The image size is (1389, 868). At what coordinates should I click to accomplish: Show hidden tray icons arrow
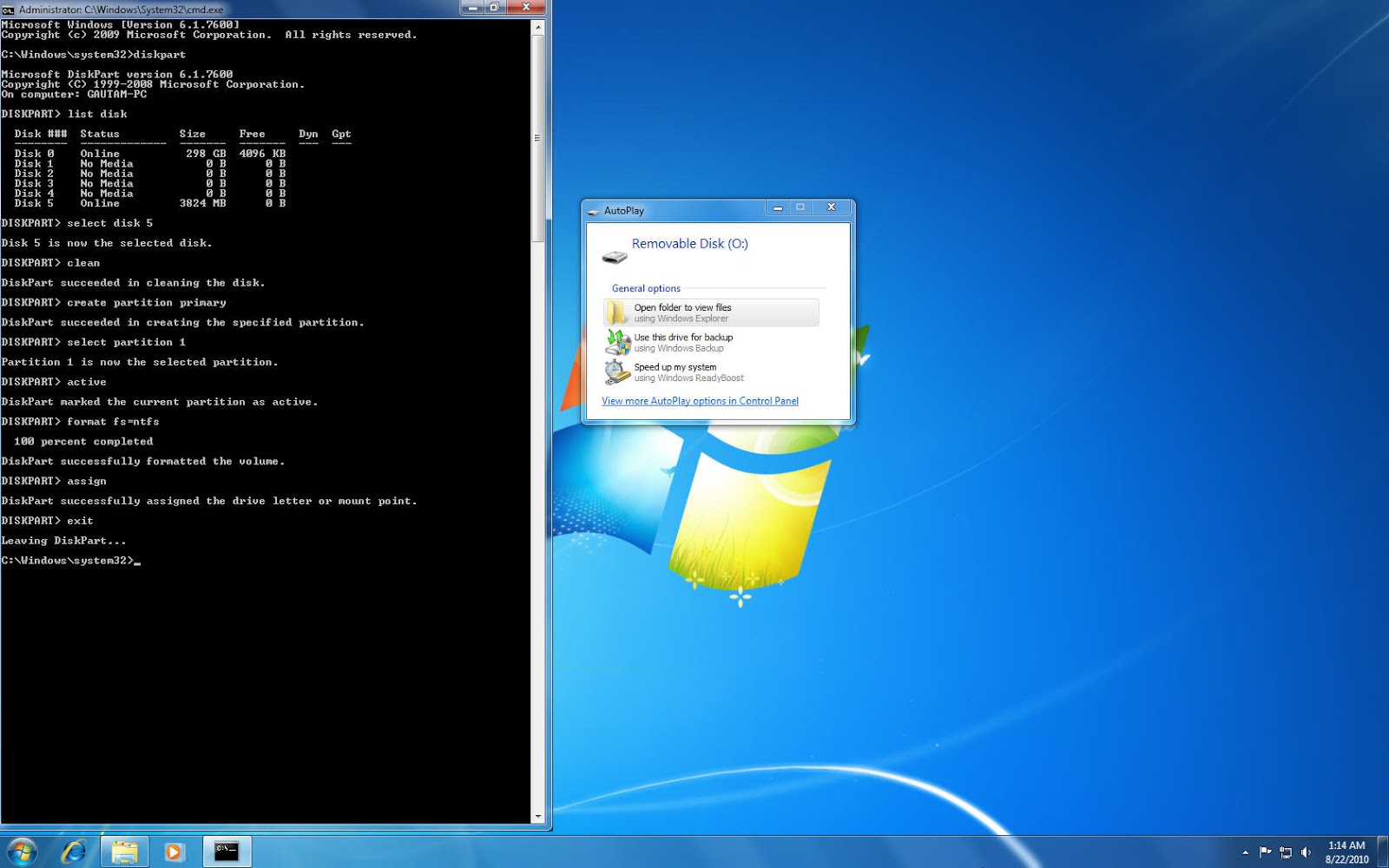click(x=1246, y=852)
